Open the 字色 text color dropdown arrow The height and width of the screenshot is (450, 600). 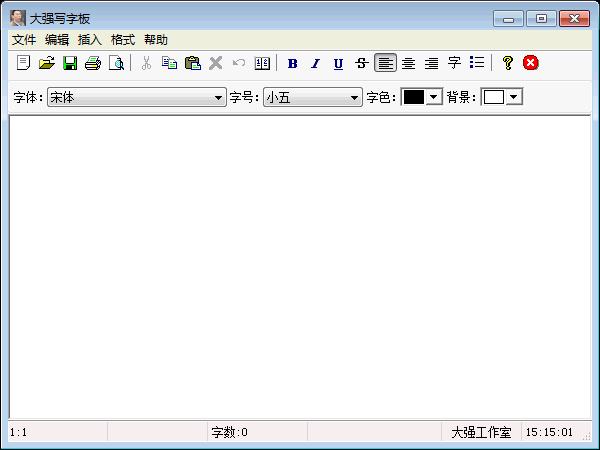click(x=433, y=97)
